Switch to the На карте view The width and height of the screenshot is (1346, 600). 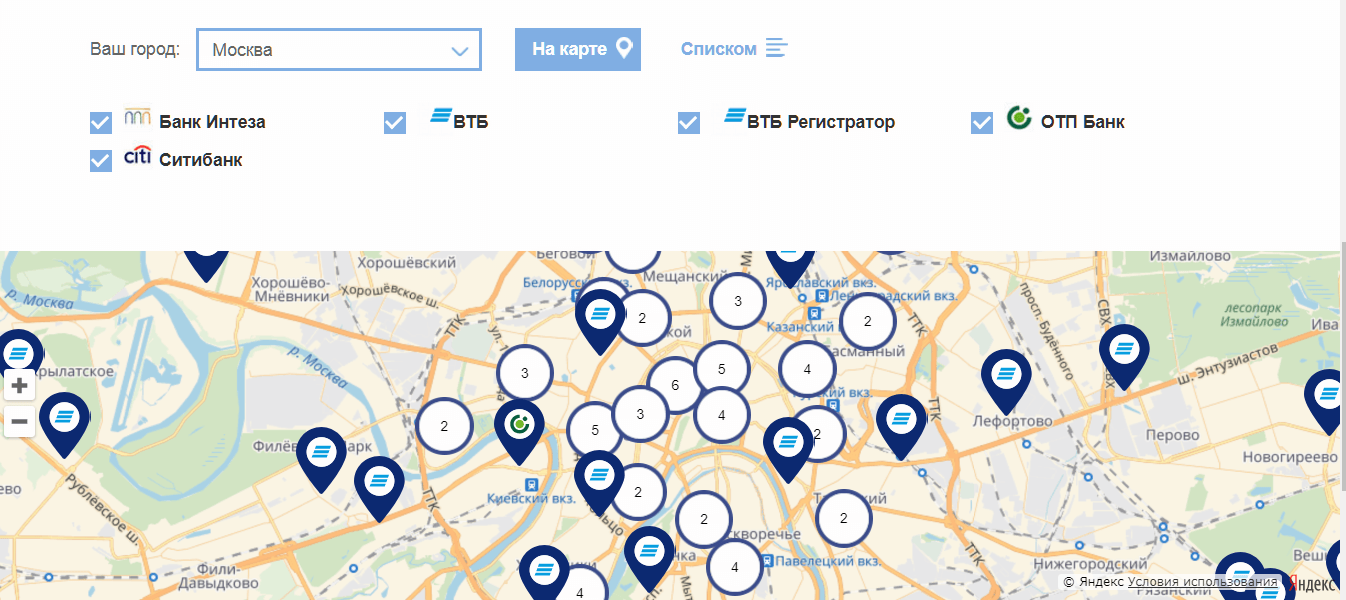(578, 49)
